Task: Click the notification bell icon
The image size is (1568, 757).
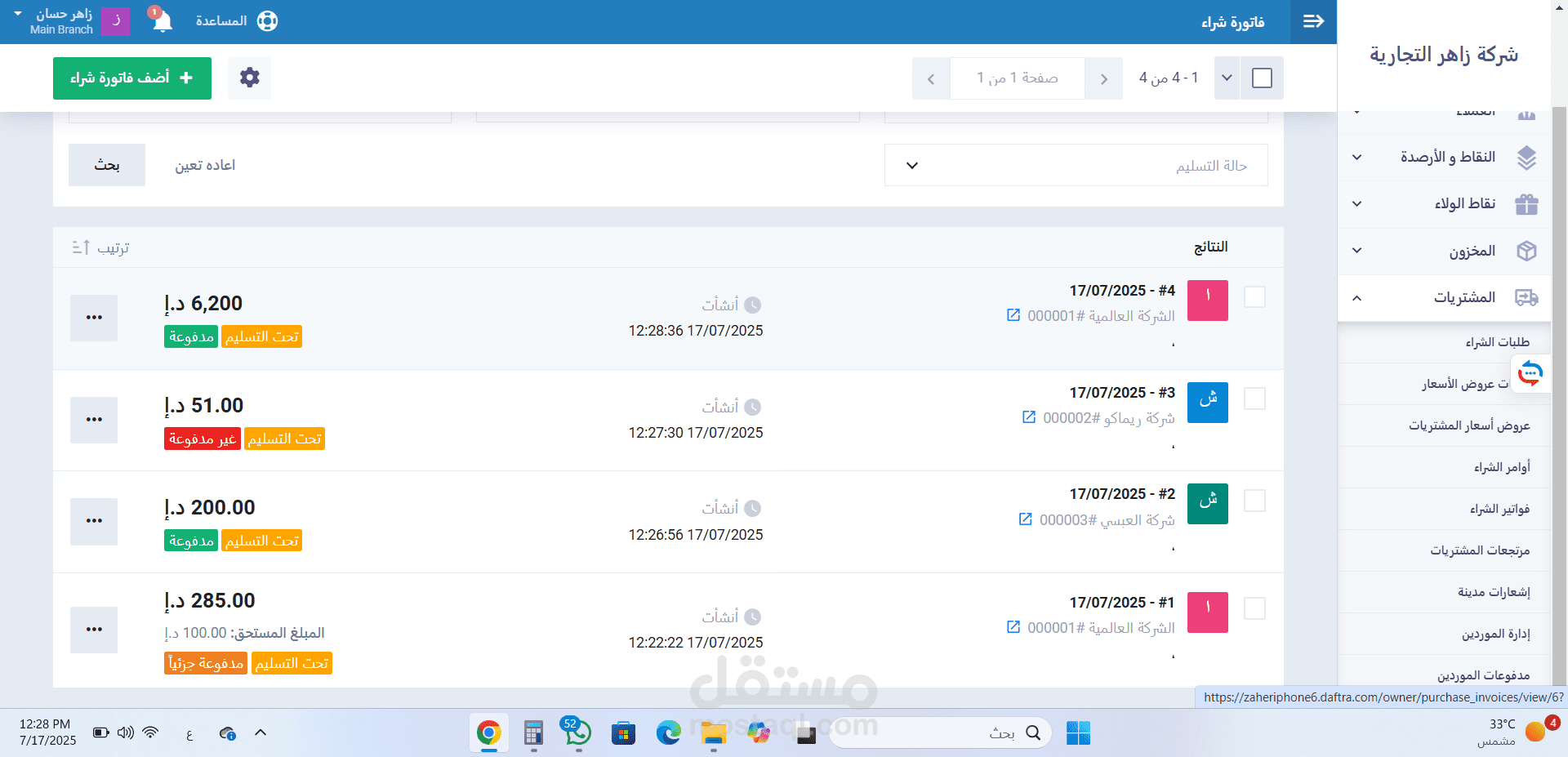Action: [162, 21]
